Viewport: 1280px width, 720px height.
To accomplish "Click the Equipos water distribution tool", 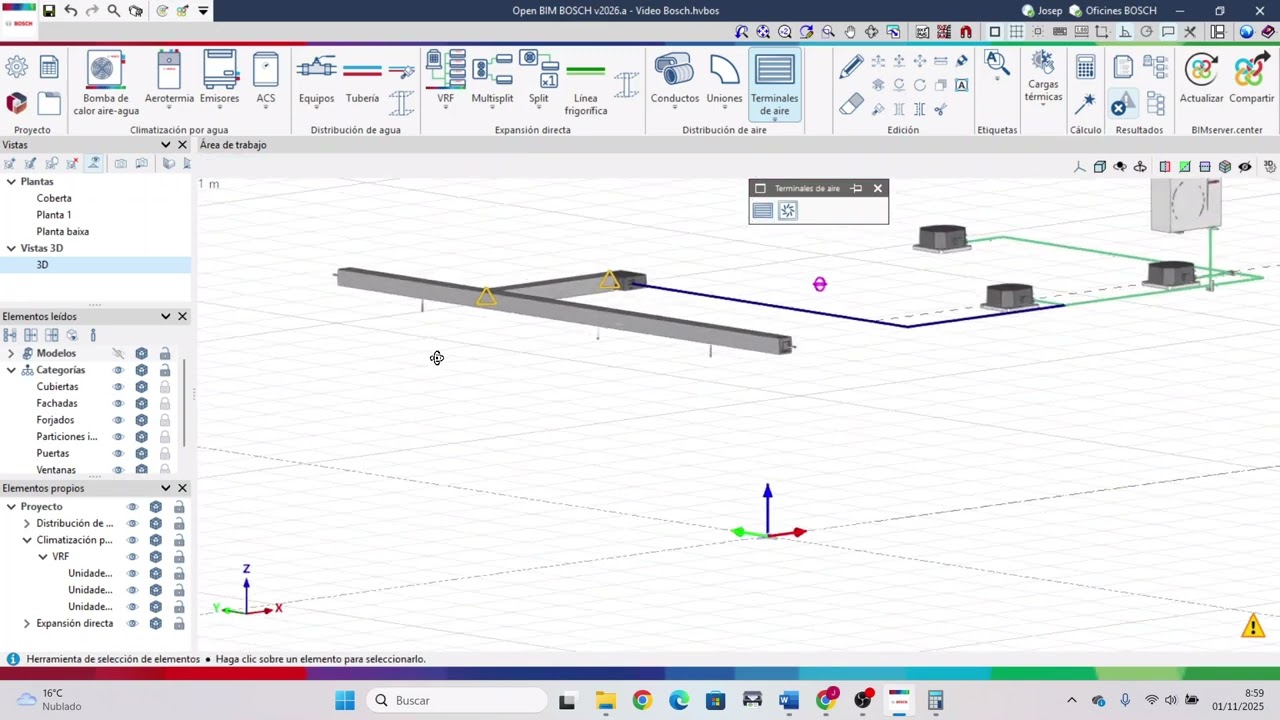I will click(316, 78).
